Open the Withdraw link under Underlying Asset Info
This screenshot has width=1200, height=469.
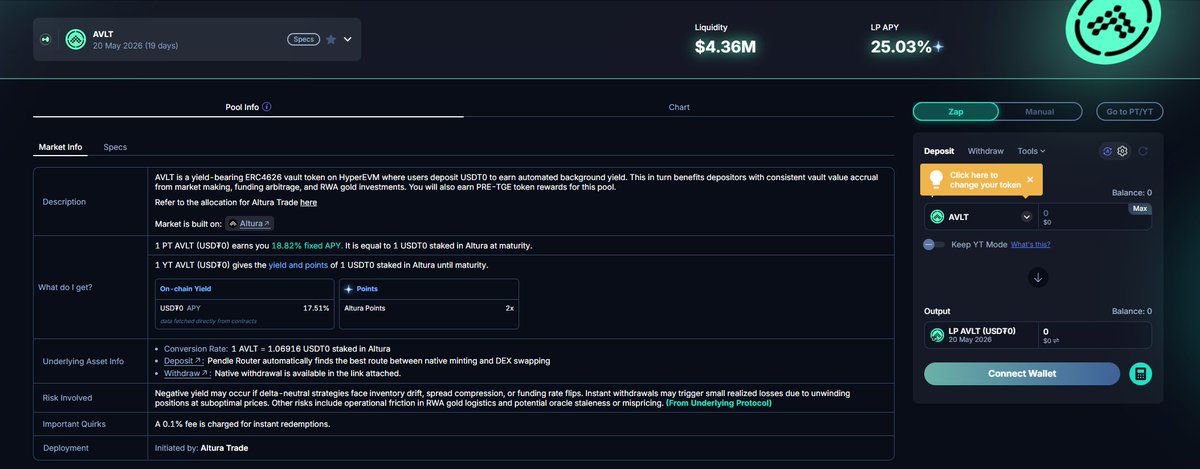click(x=187, y=372)
